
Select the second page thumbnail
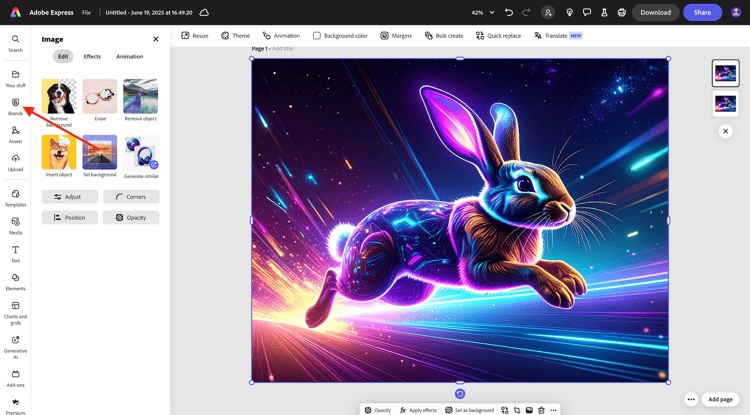[725, 104]
